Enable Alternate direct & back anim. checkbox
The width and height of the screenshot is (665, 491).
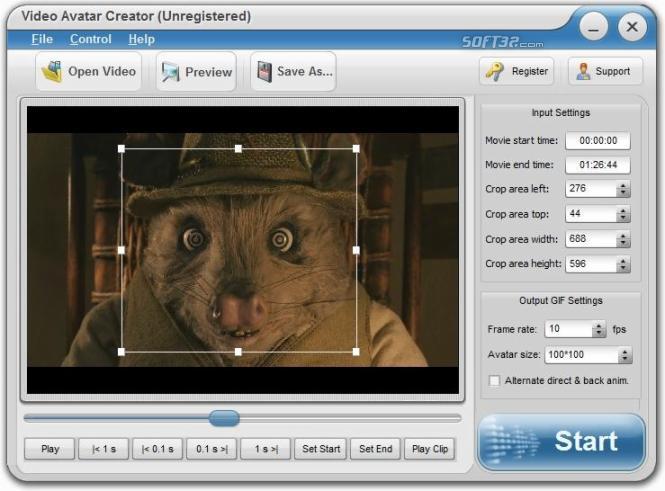(x=495, y=380)
